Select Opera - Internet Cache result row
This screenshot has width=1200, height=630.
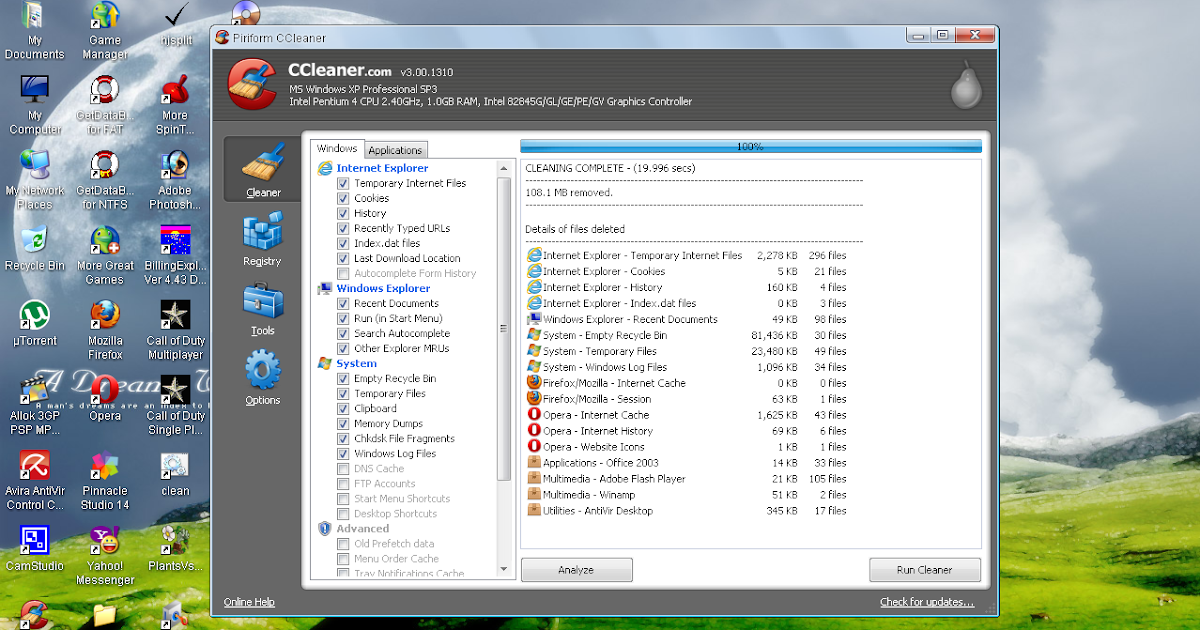[687, 415]
